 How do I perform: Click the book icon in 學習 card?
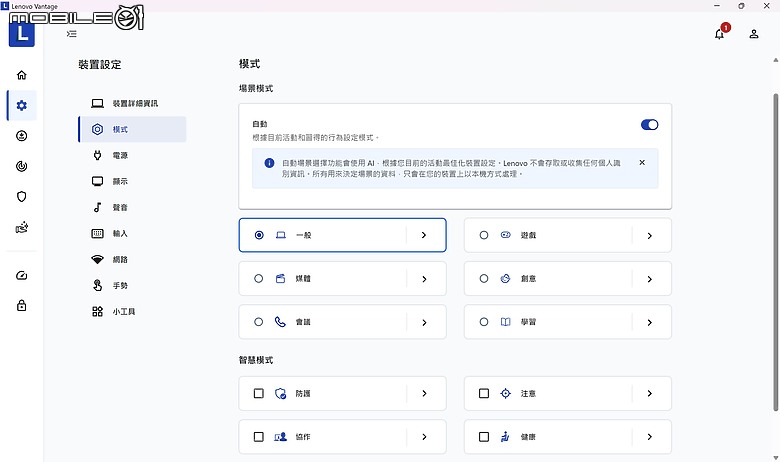505,322
